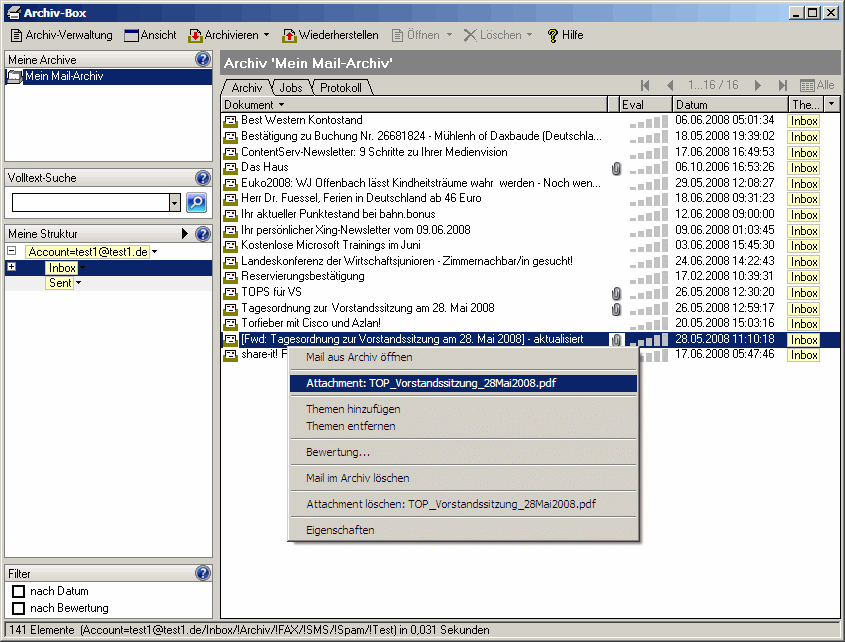The image size is (845, 642).
Task: Click the fulltext search magnifier button
Action: point(196,203)
